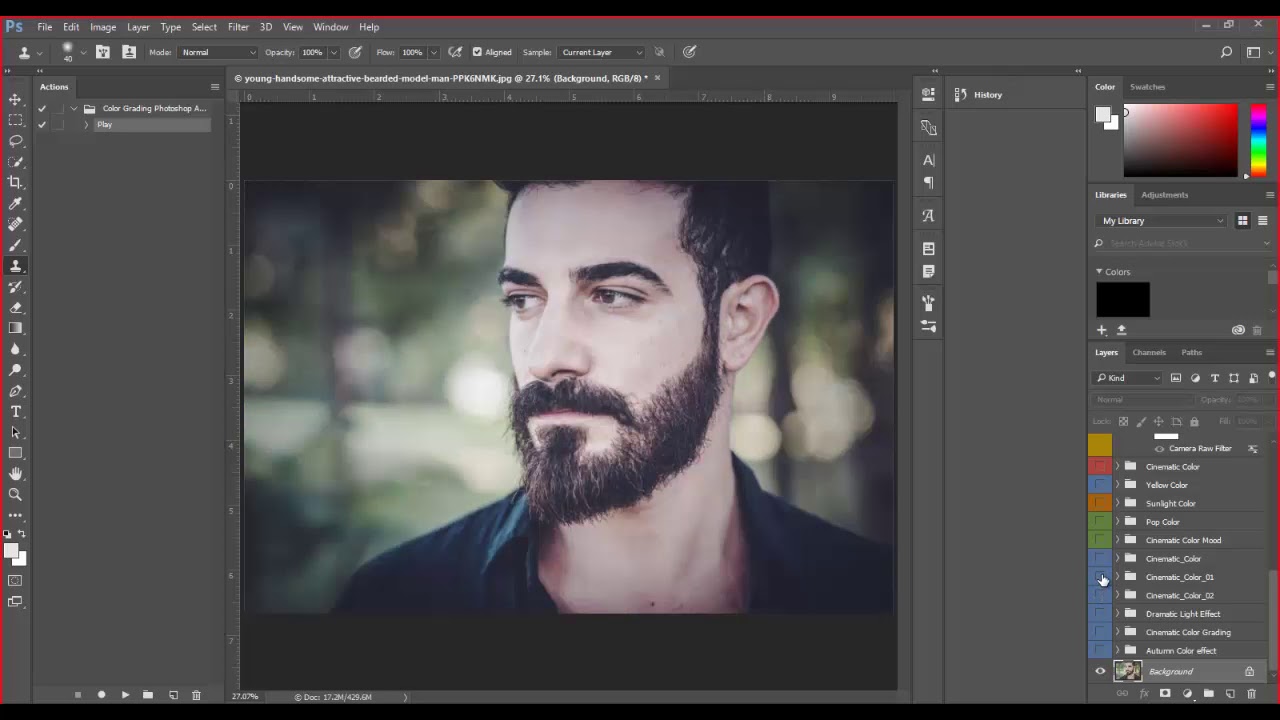The width and height of the screenshot is (1280, 720).
Task: Show the Cinematic Color group layer
Action: [x=1100, y=467]
